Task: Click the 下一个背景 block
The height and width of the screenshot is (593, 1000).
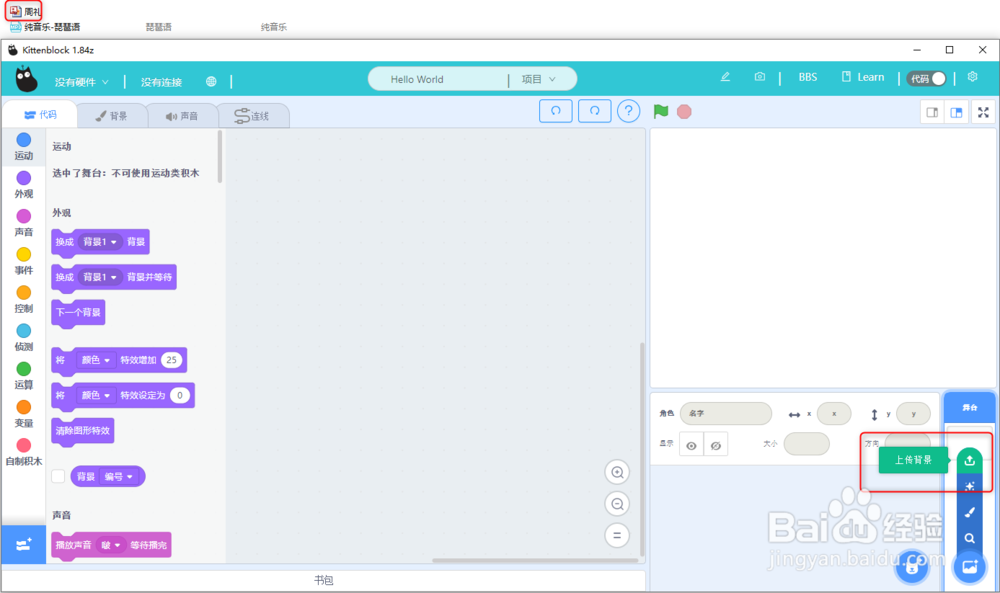Action: point(78,312)
